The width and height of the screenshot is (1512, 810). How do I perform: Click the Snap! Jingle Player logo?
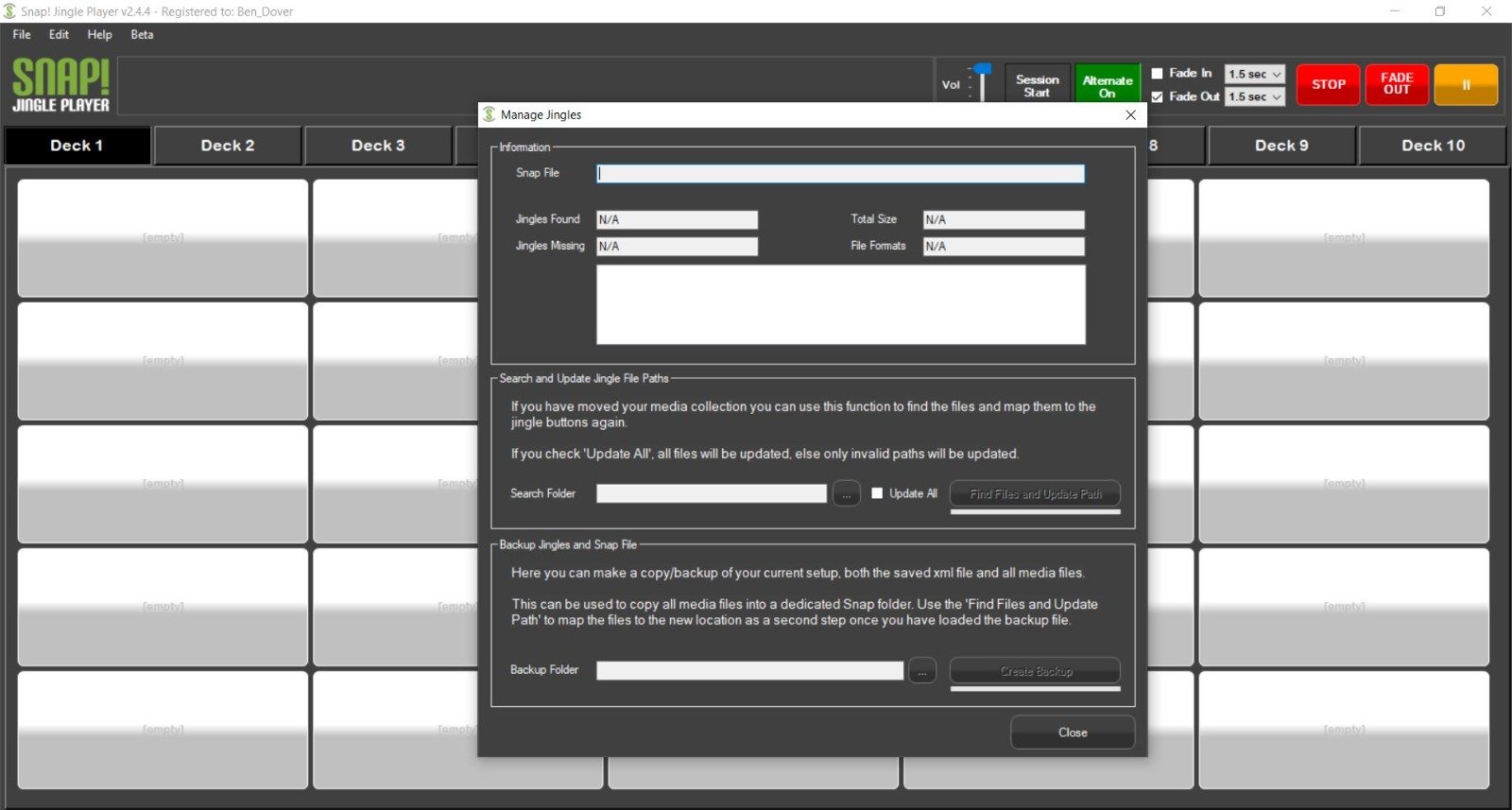60,85
